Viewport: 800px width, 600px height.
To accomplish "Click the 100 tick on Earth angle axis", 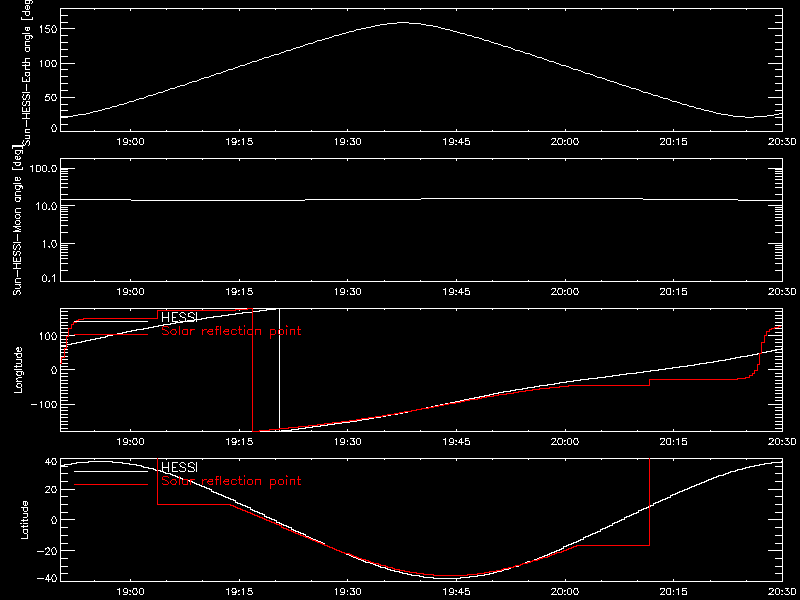I will (47, 63).
